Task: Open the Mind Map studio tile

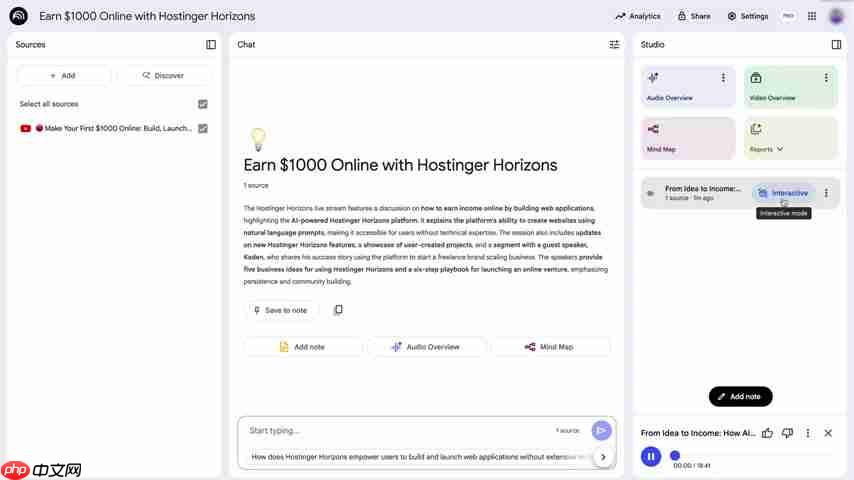Action: (x=687, y=138)
